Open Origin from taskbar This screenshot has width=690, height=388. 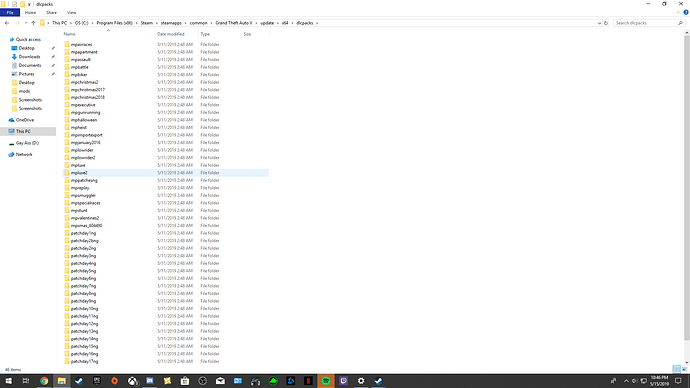pos(114,381)
